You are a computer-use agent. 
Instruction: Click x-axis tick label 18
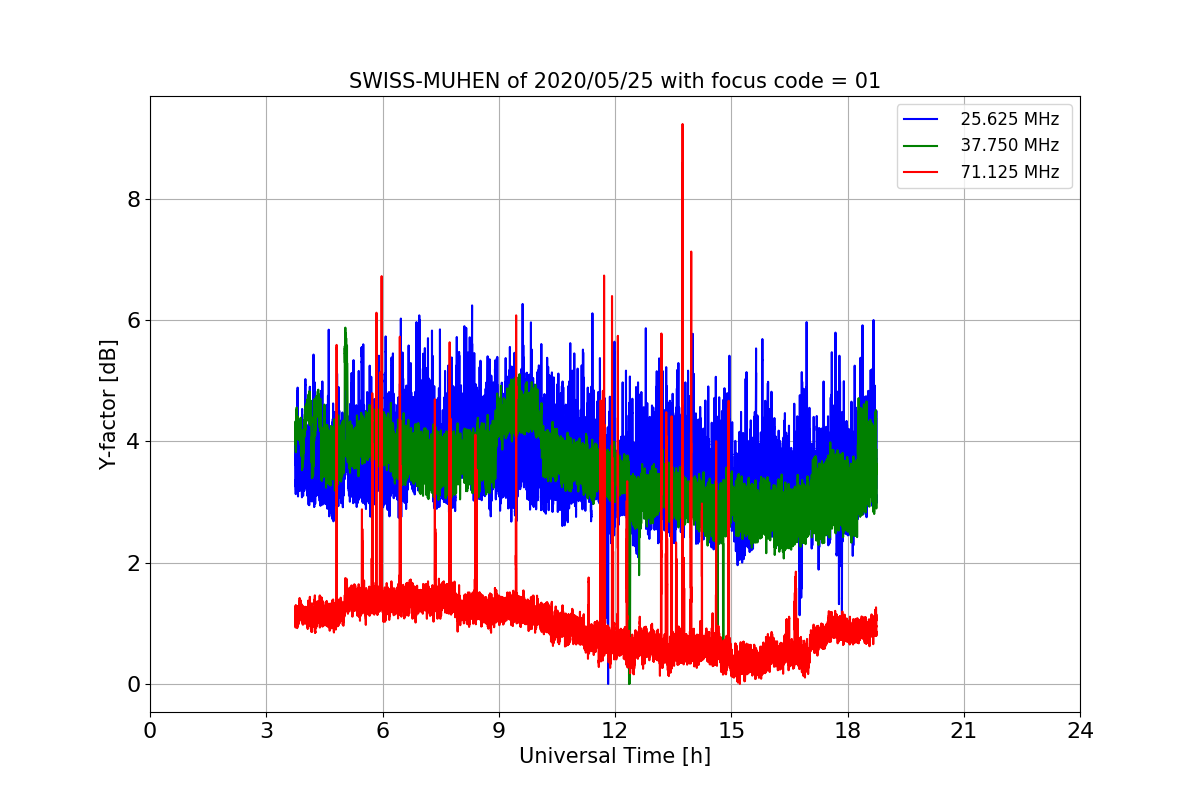(x=847, y=731)
